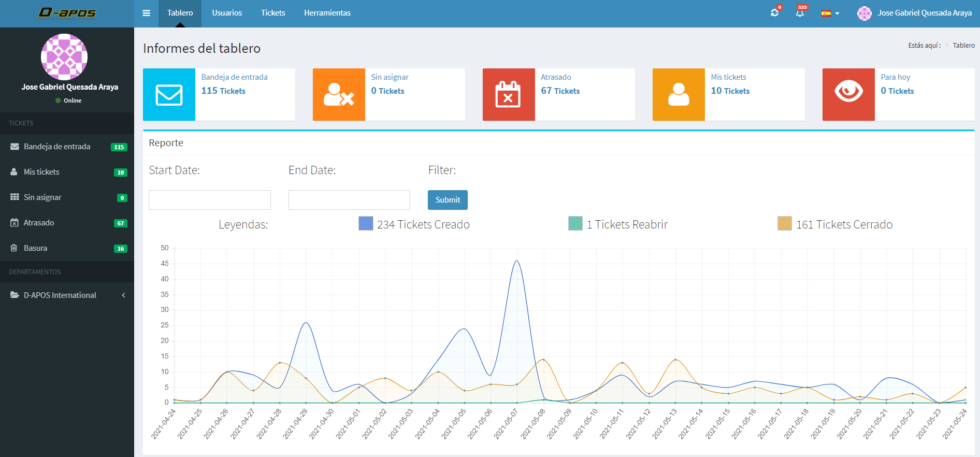980x457 pixels.
Task: Switch to the Herramientas menu
Action: [x=327, y=13]
